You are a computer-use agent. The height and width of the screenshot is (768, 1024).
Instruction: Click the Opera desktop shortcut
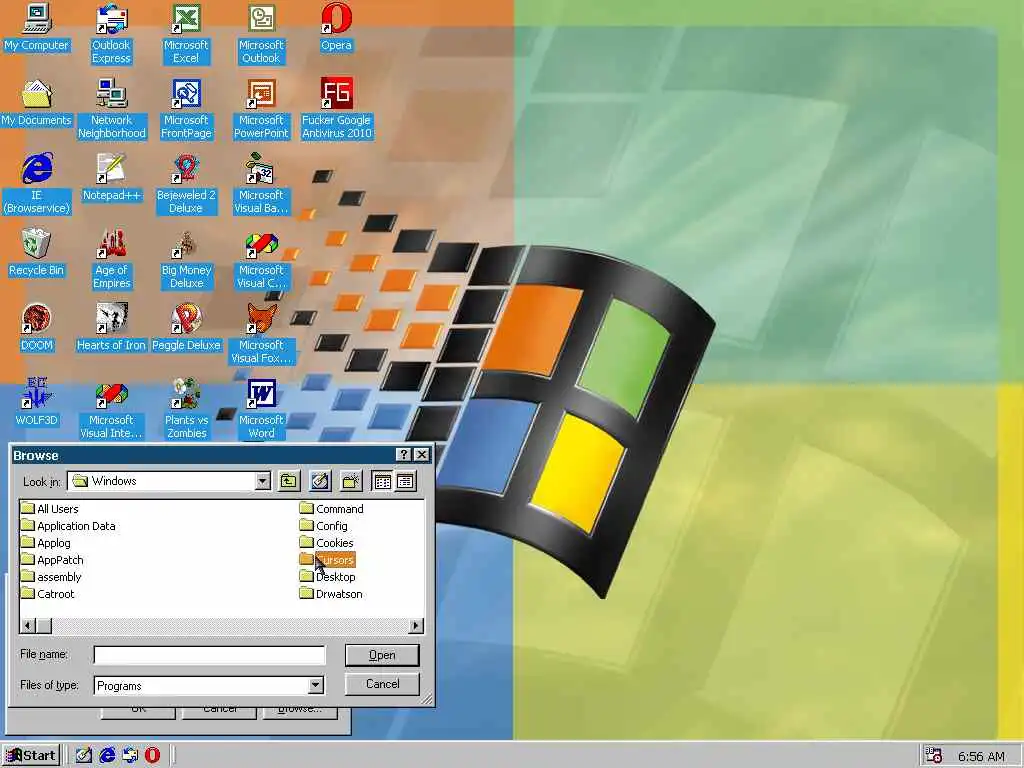336,27
